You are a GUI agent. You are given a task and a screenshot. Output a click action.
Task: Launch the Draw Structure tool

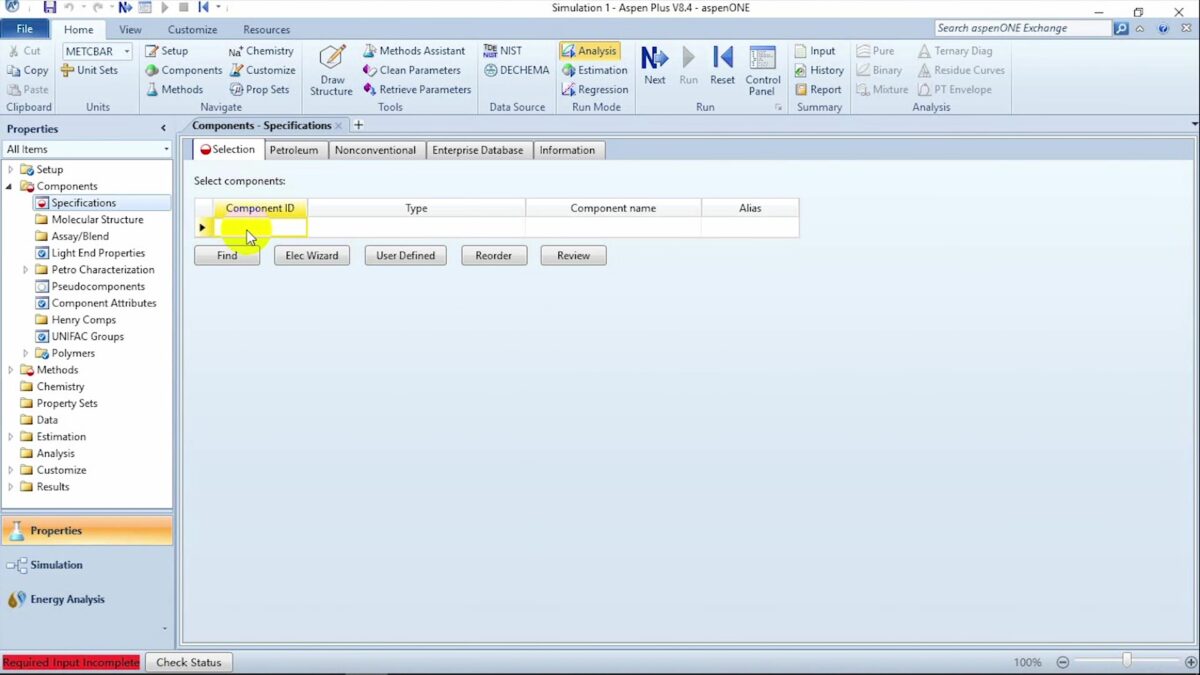pyautogui.click(x=331, y=71)
